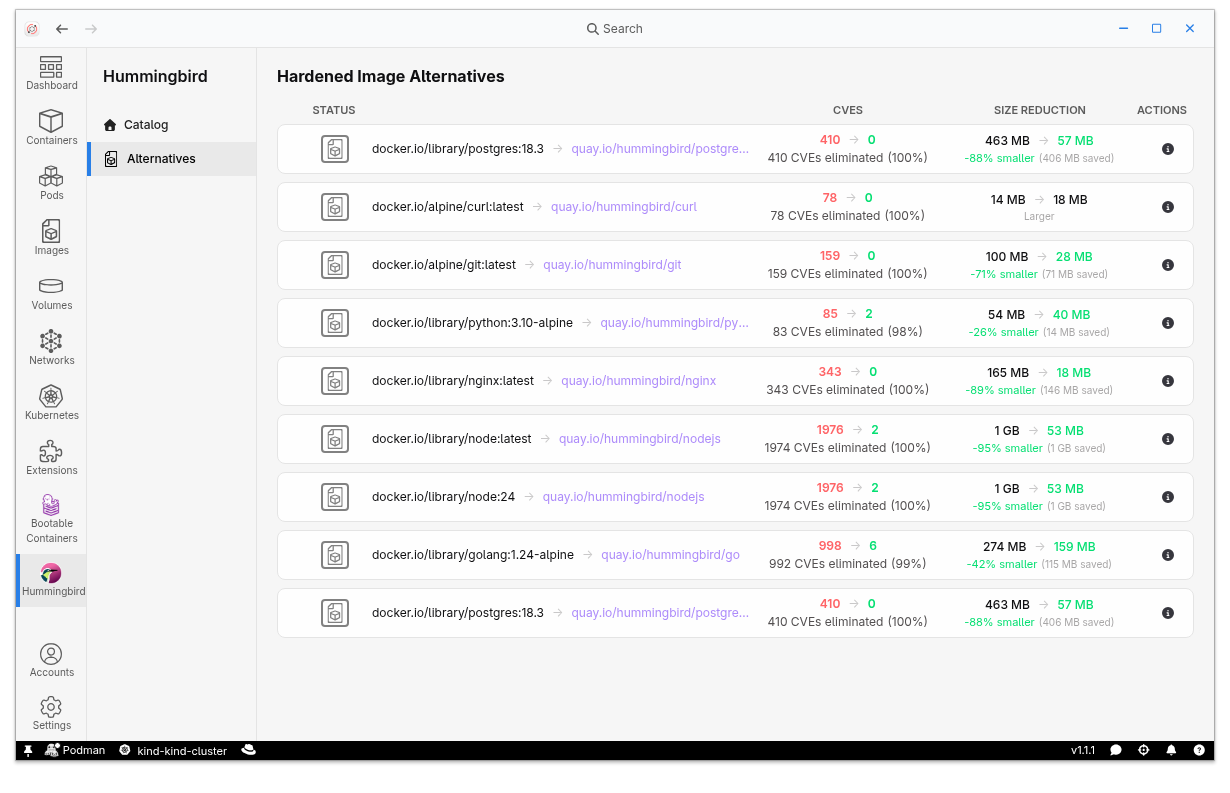
Task: Click info icon for alpine/git row
Action: pos(1167,265)
